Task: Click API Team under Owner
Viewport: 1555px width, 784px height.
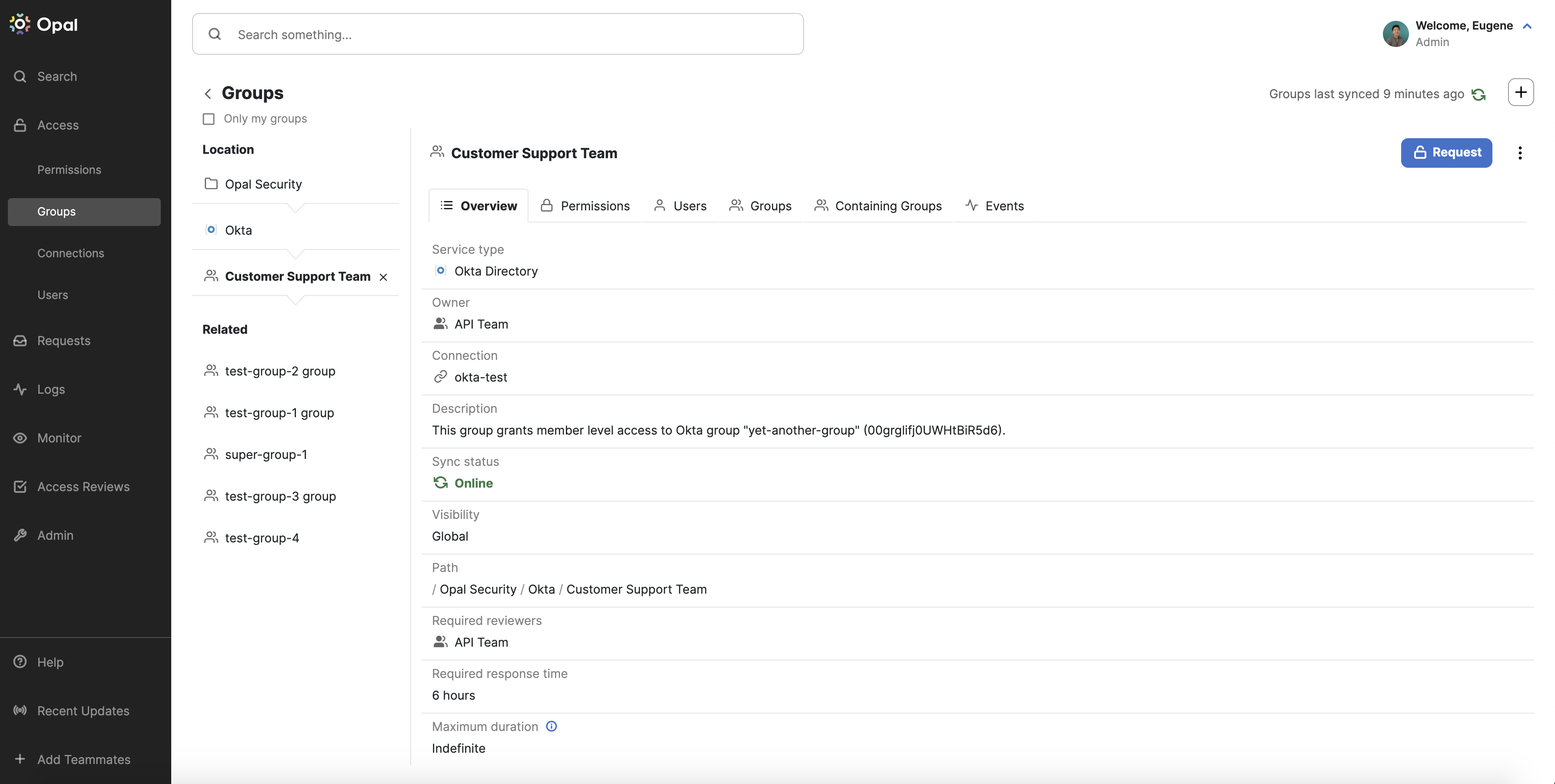Action: coord(481,324)
